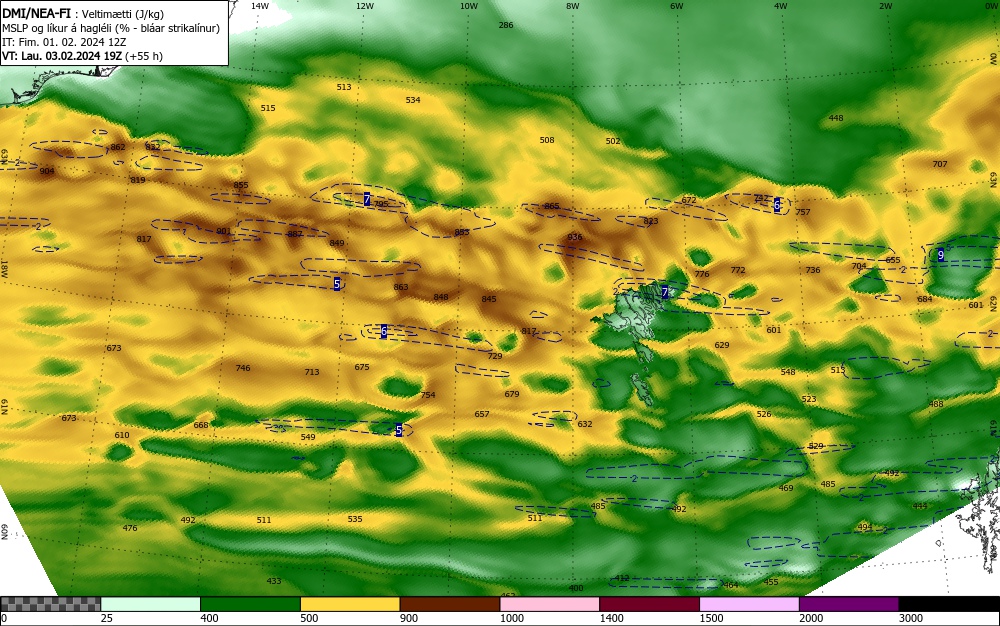Image resolution: width=1000 pixels, height=626 pixels.
Task: Click the 862 value on the map
Action: (x=118, y=147)
